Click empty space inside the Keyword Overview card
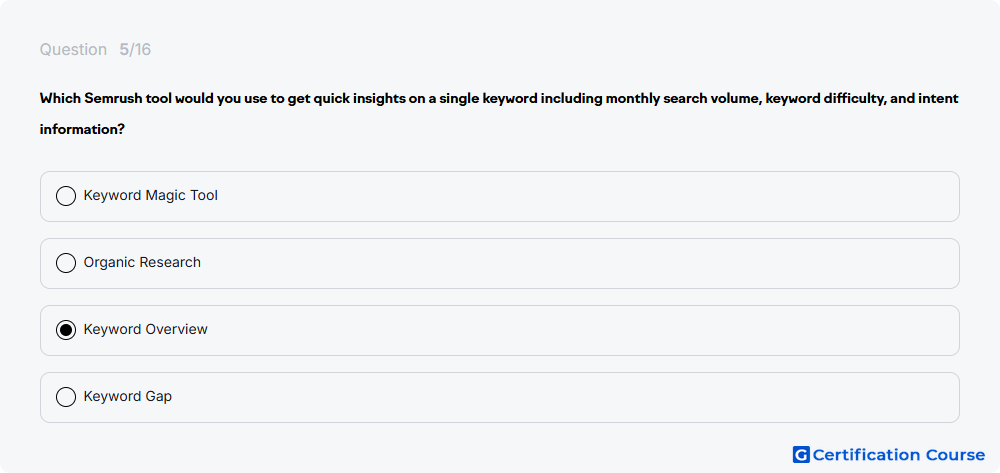1000x473 pixels. (x=574, y=330)
